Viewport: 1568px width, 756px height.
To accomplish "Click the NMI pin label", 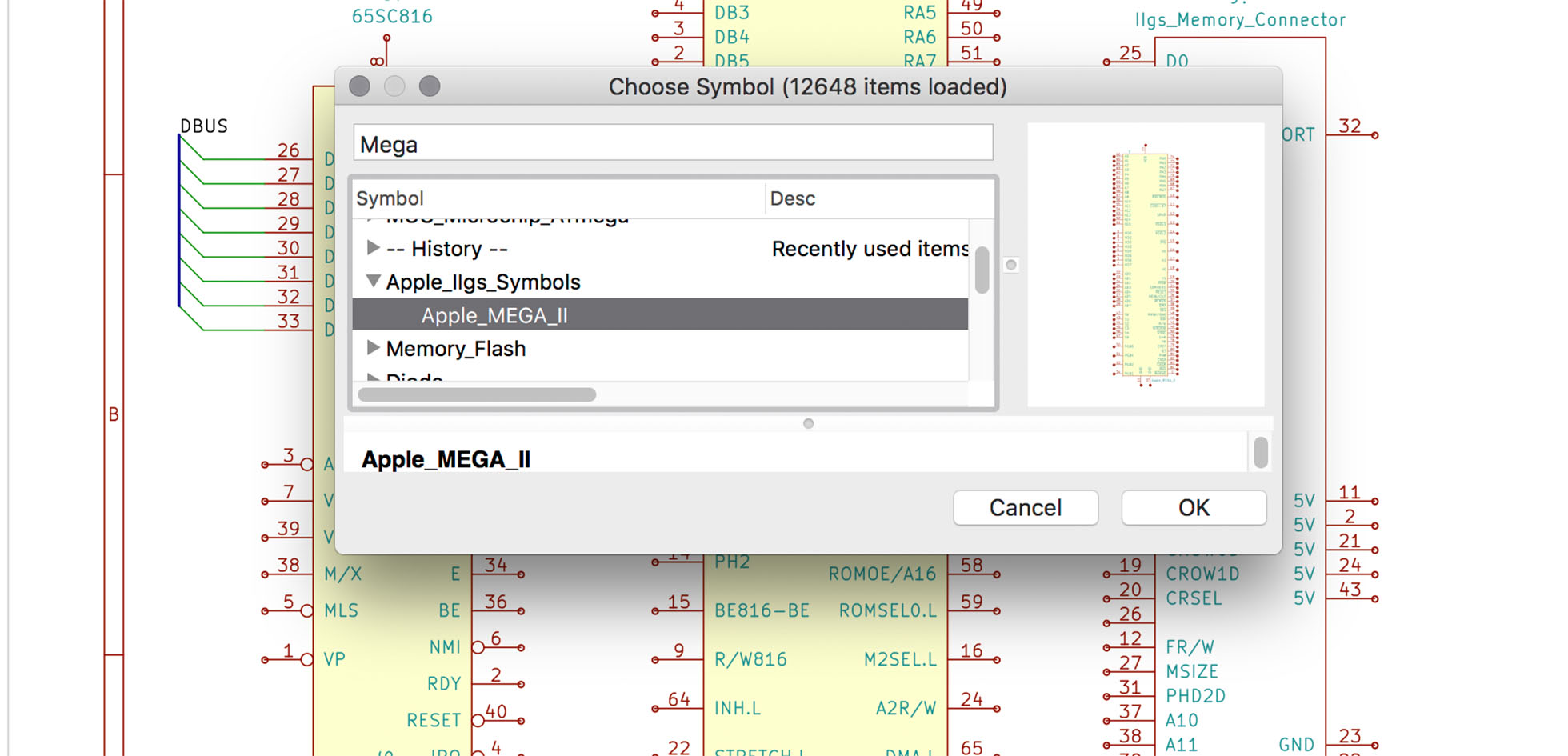I will (445, 646).
